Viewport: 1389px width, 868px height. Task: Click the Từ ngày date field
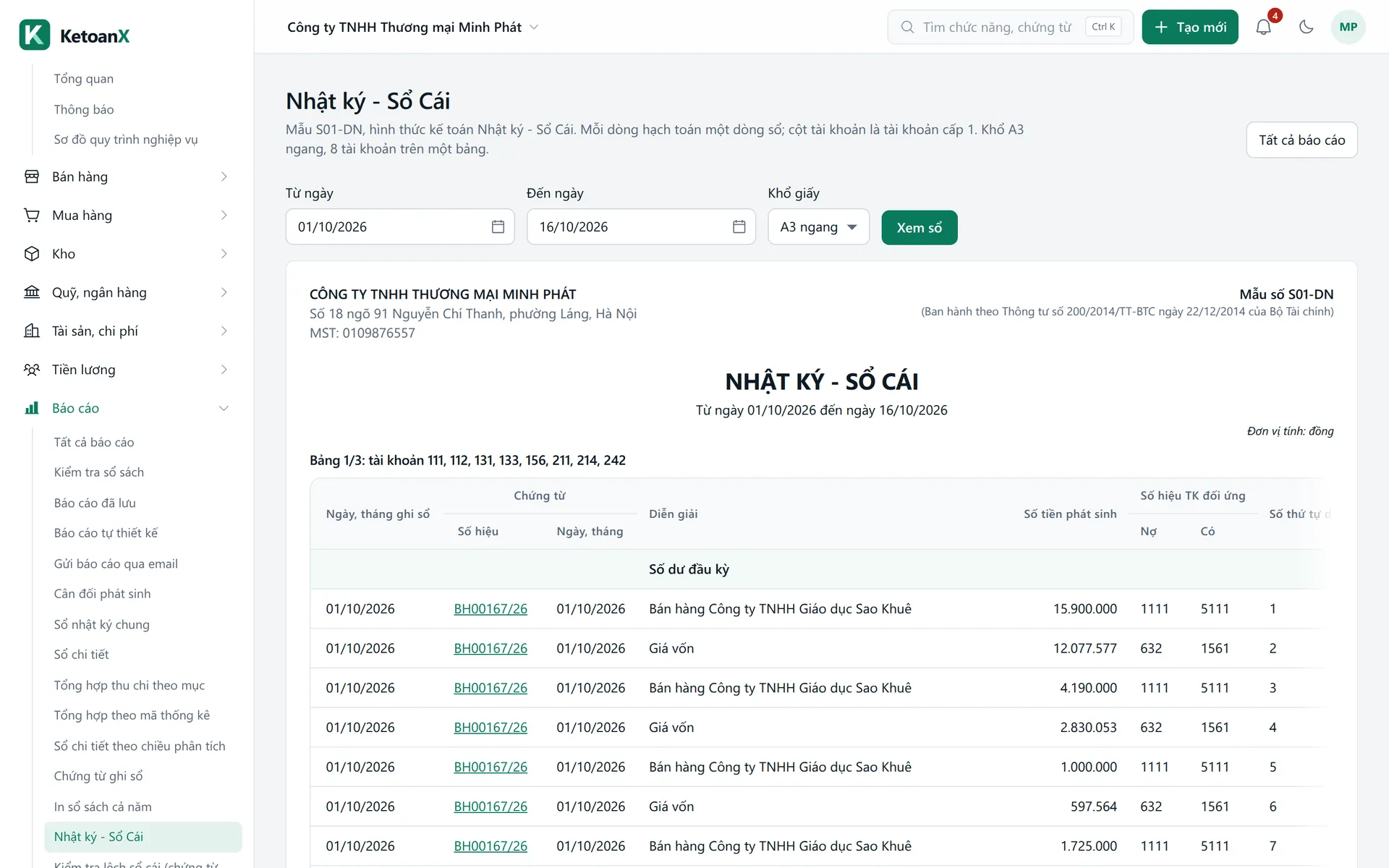(x=400, y=227)
